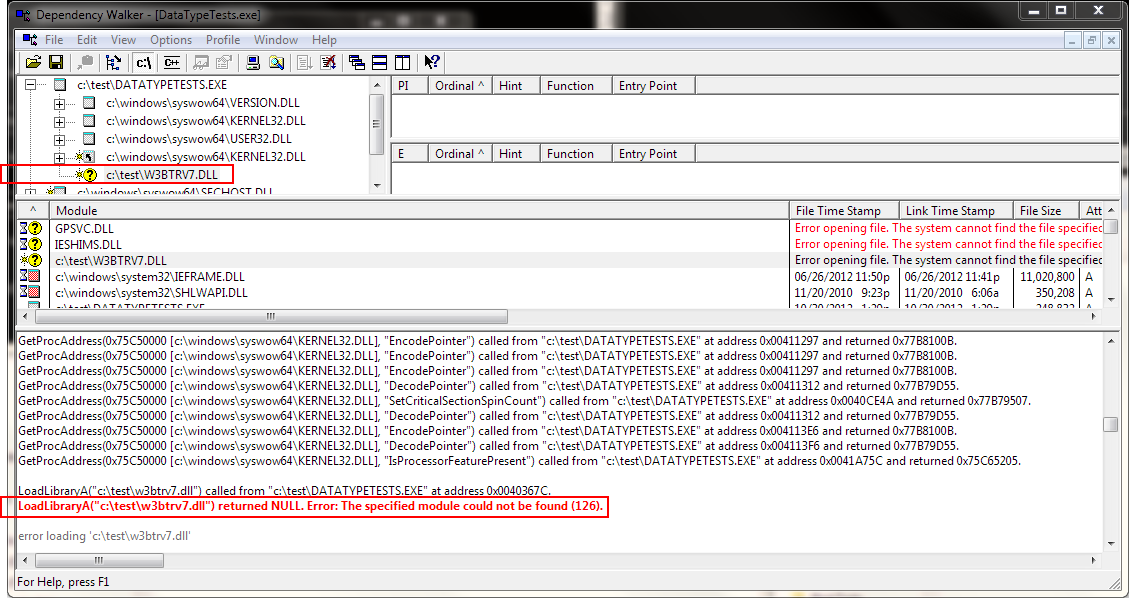Click the Stop Profiling red X icon

[328, 63]
